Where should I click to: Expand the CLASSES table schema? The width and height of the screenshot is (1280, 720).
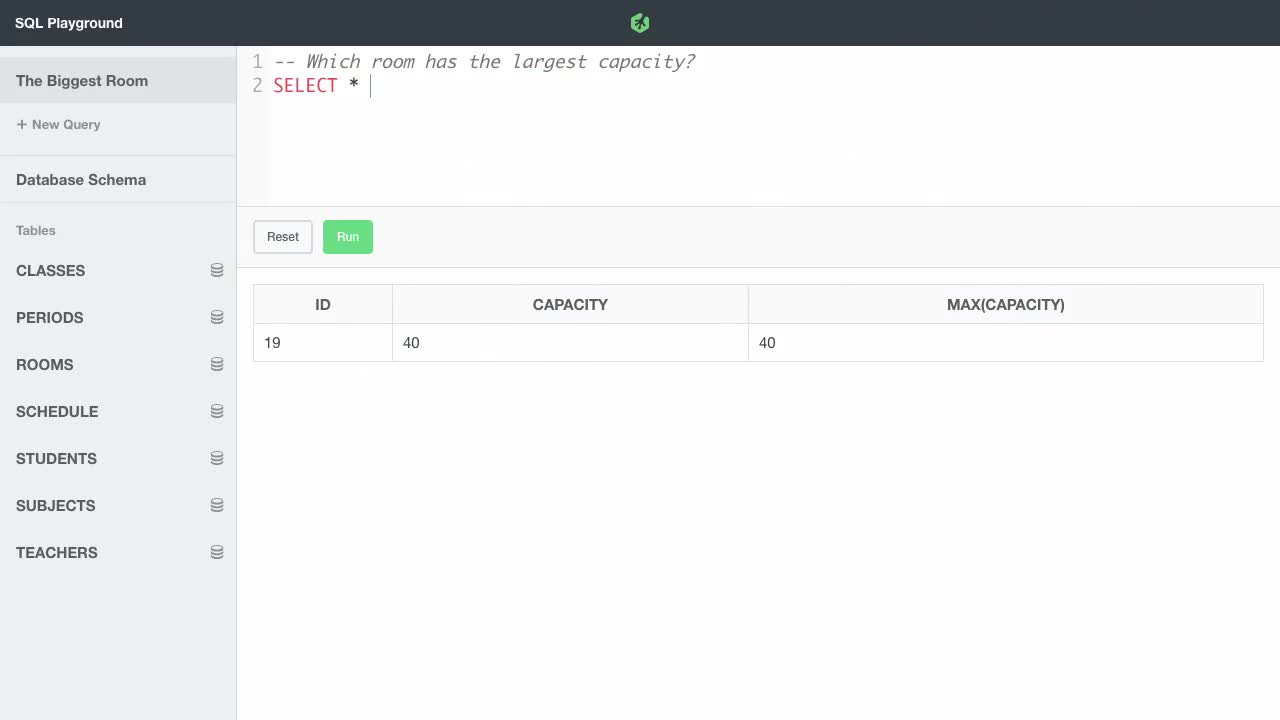point(50,270)
